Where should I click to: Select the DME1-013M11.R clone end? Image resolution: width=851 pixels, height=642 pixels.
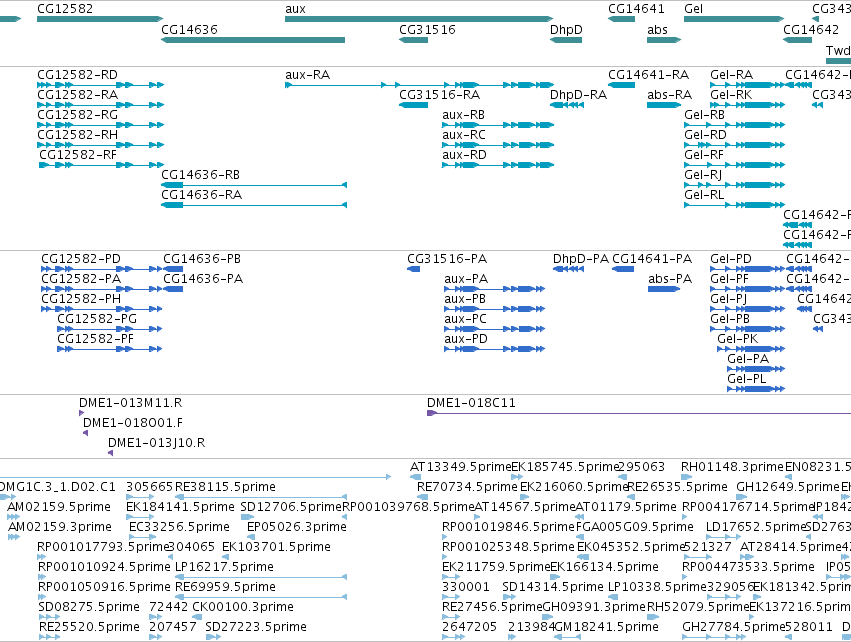click(81, 414)
